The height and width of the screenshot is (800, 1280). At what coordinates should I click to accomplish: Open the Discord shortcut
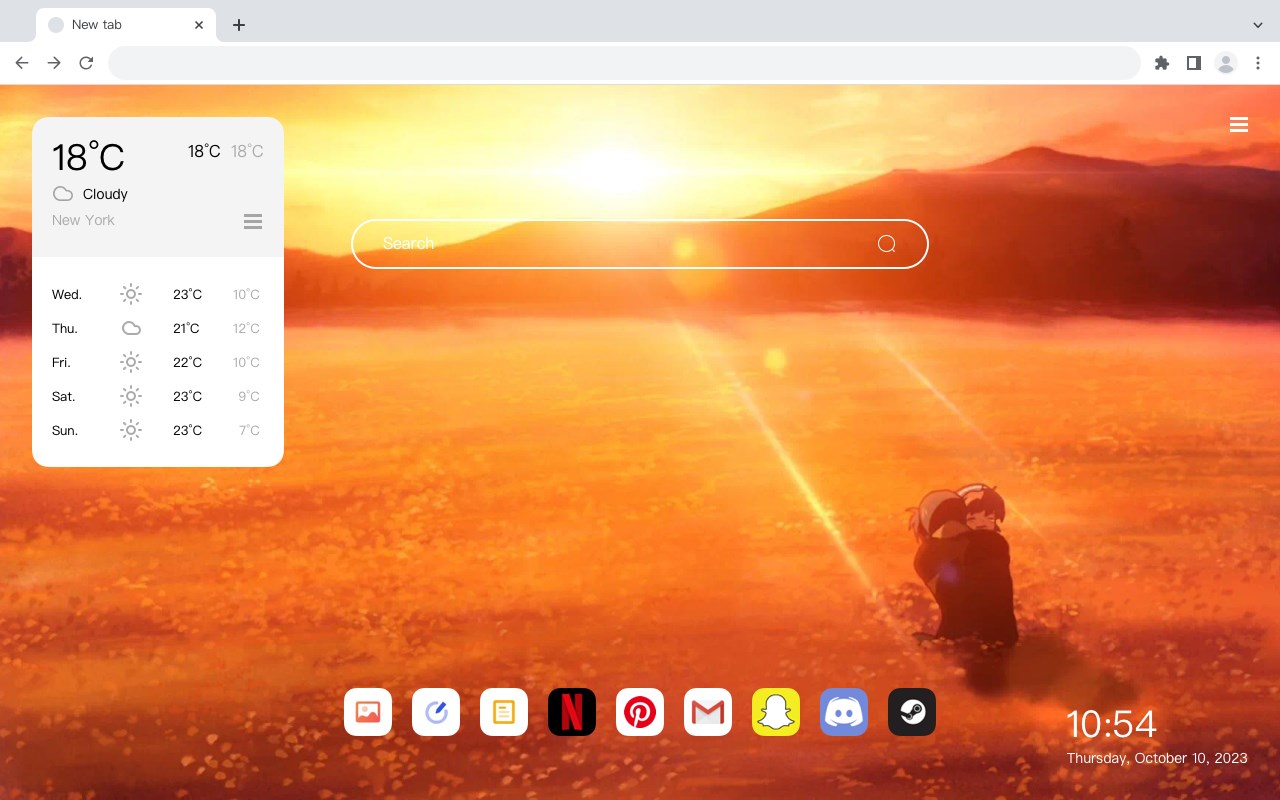click(x=844, y=712)
